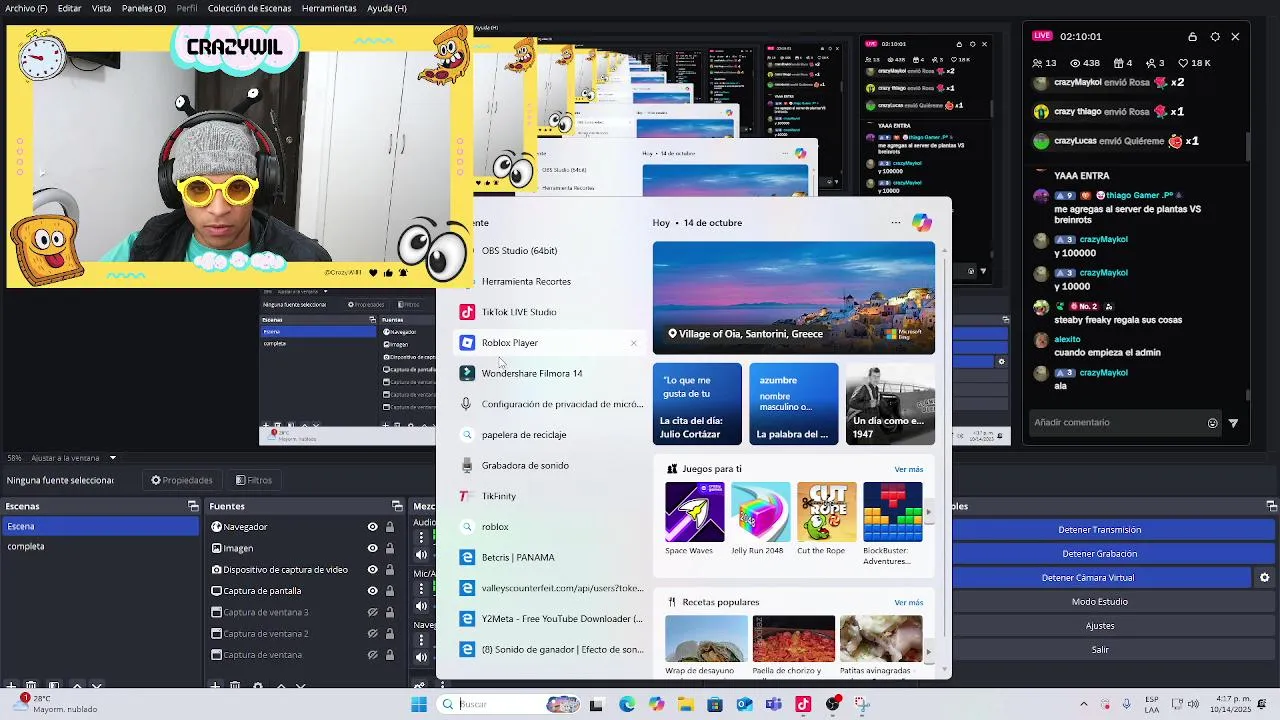
Task: Hide Captura de pantalla source
Action: [x=373, y=591]
